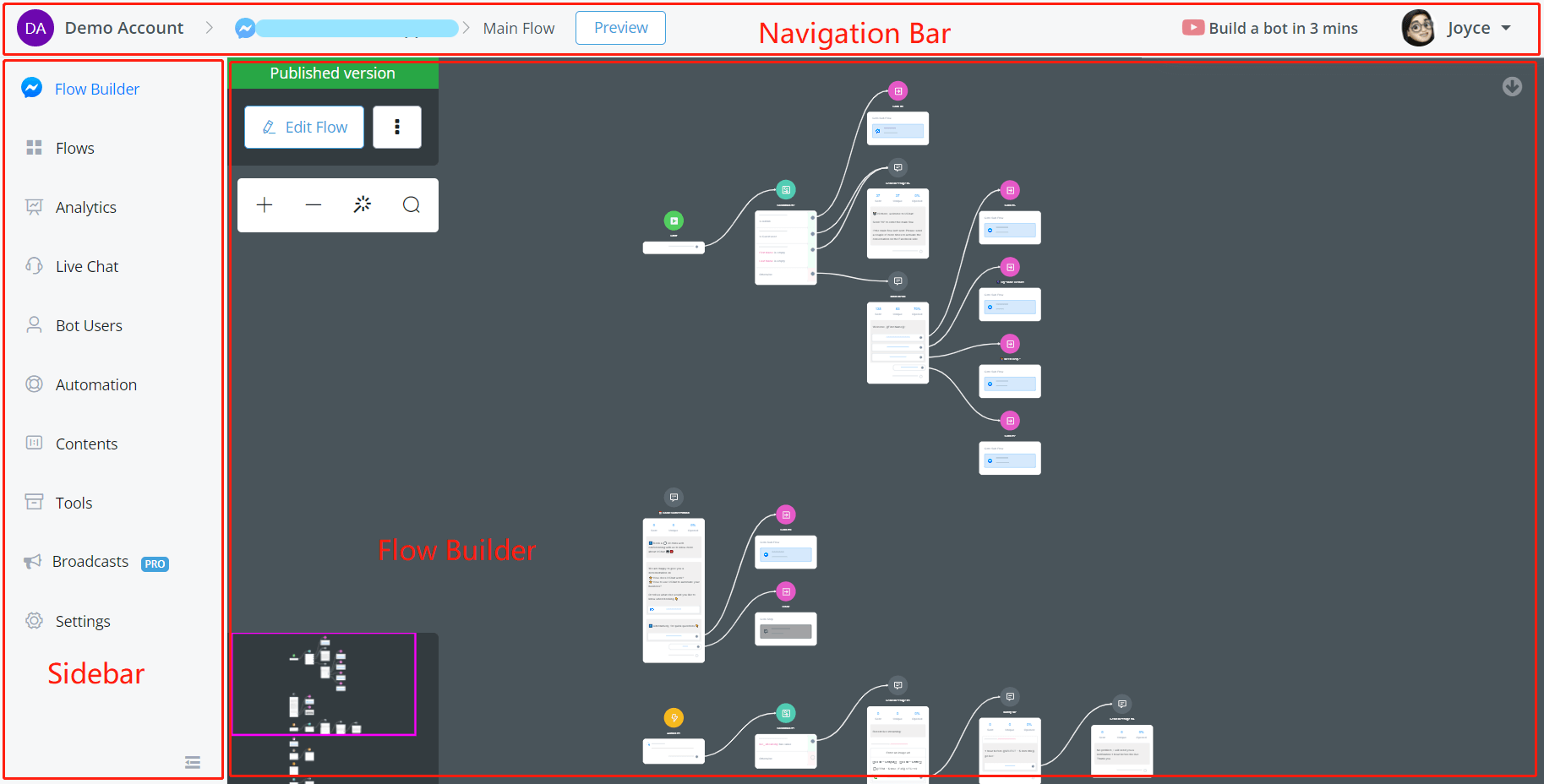Collapse the sidebar using bottom toggle icon
The width and height of the screenshot is (1544, 784).
(x=193, y=763)
